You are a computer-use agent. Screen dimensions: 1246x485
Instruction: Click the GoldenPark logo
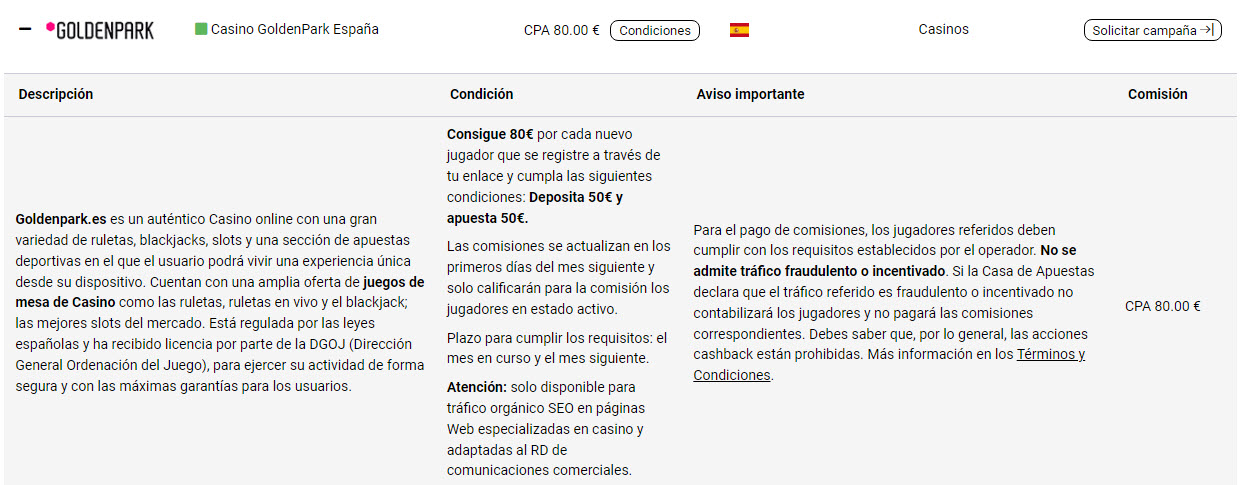[x=100, y=30]
